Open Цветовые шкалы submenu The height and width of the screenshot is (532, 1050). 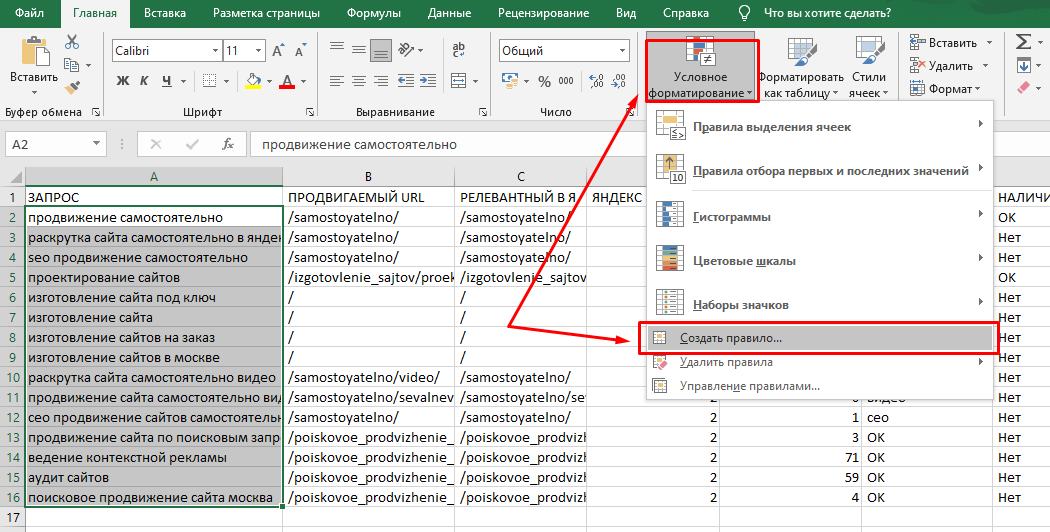pos(819,261)
